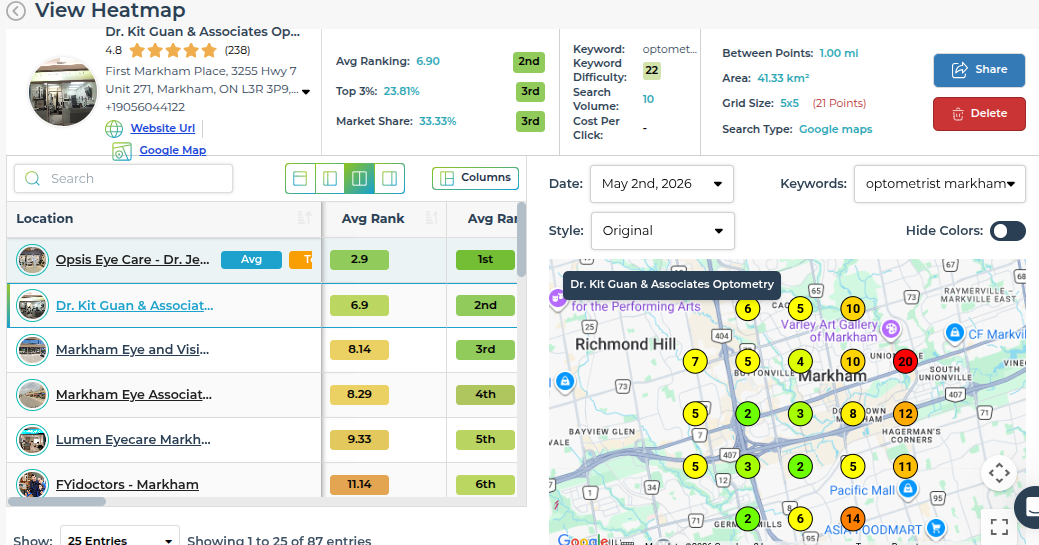Screen dimensions: 1039x545
Task: Click the map pan control icon
Action: tap(999, 473)
